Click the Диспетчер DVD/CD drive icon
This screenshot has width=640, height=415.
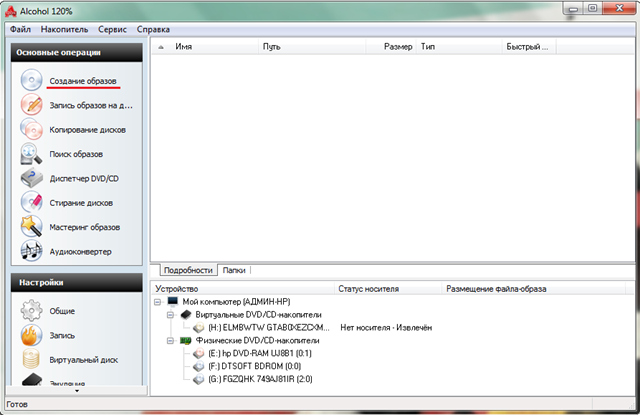pos(31,178)
